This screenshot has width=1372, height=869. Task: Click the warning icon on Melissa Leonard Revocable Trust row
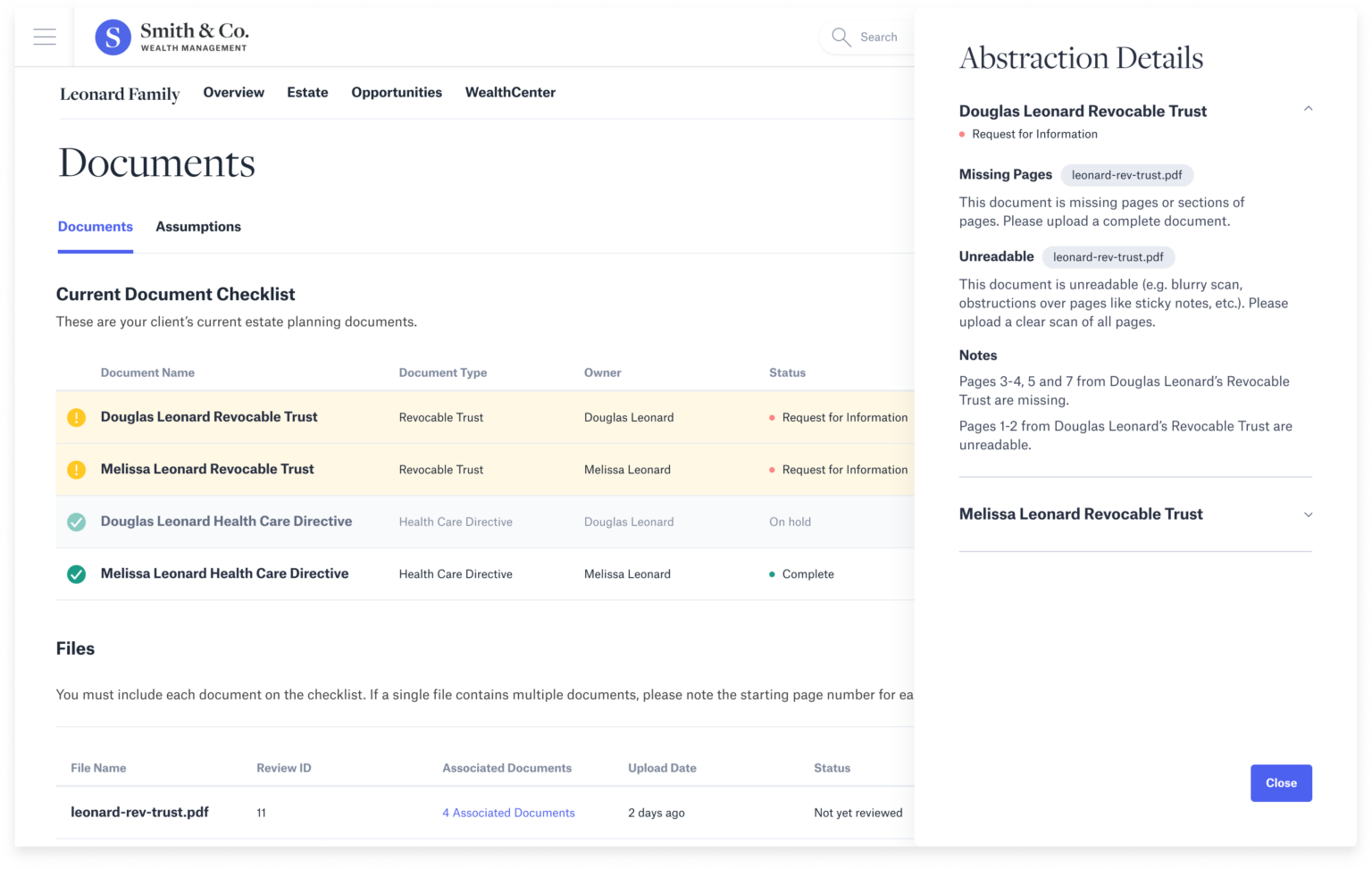76,469
